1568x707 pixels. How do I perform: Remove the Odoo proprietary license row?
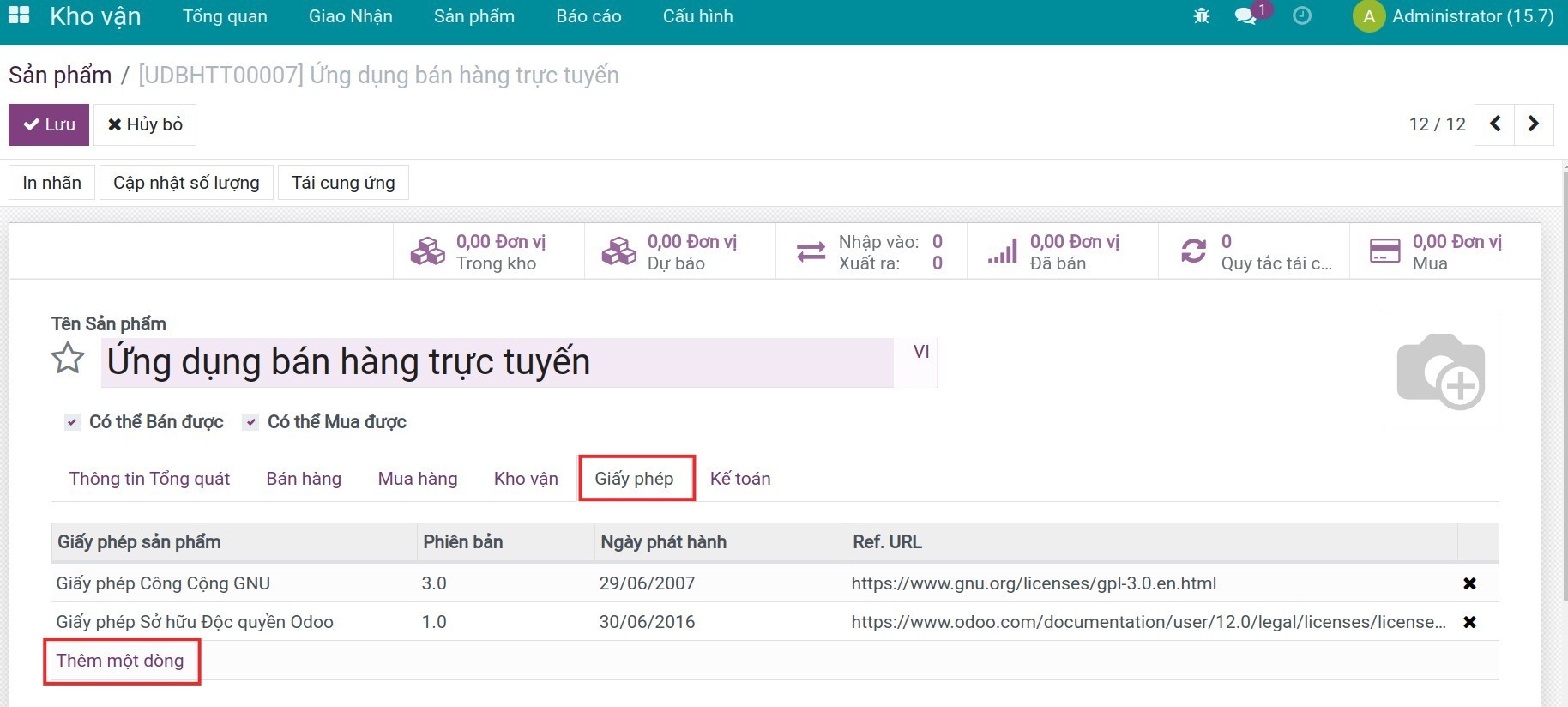click(1469, 622)
